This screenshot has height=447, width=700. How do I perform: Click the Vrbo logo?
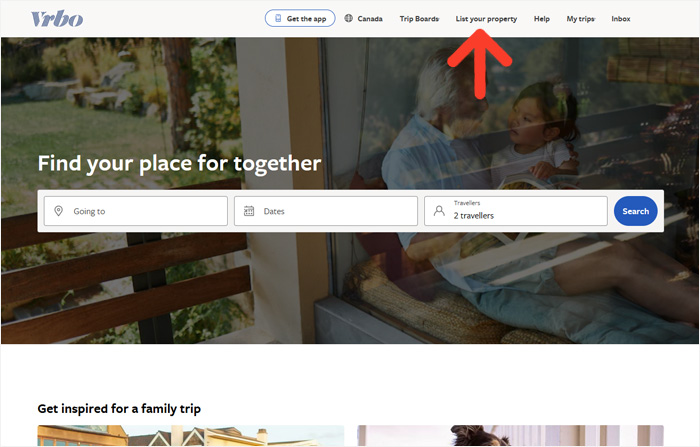(57, 19)
